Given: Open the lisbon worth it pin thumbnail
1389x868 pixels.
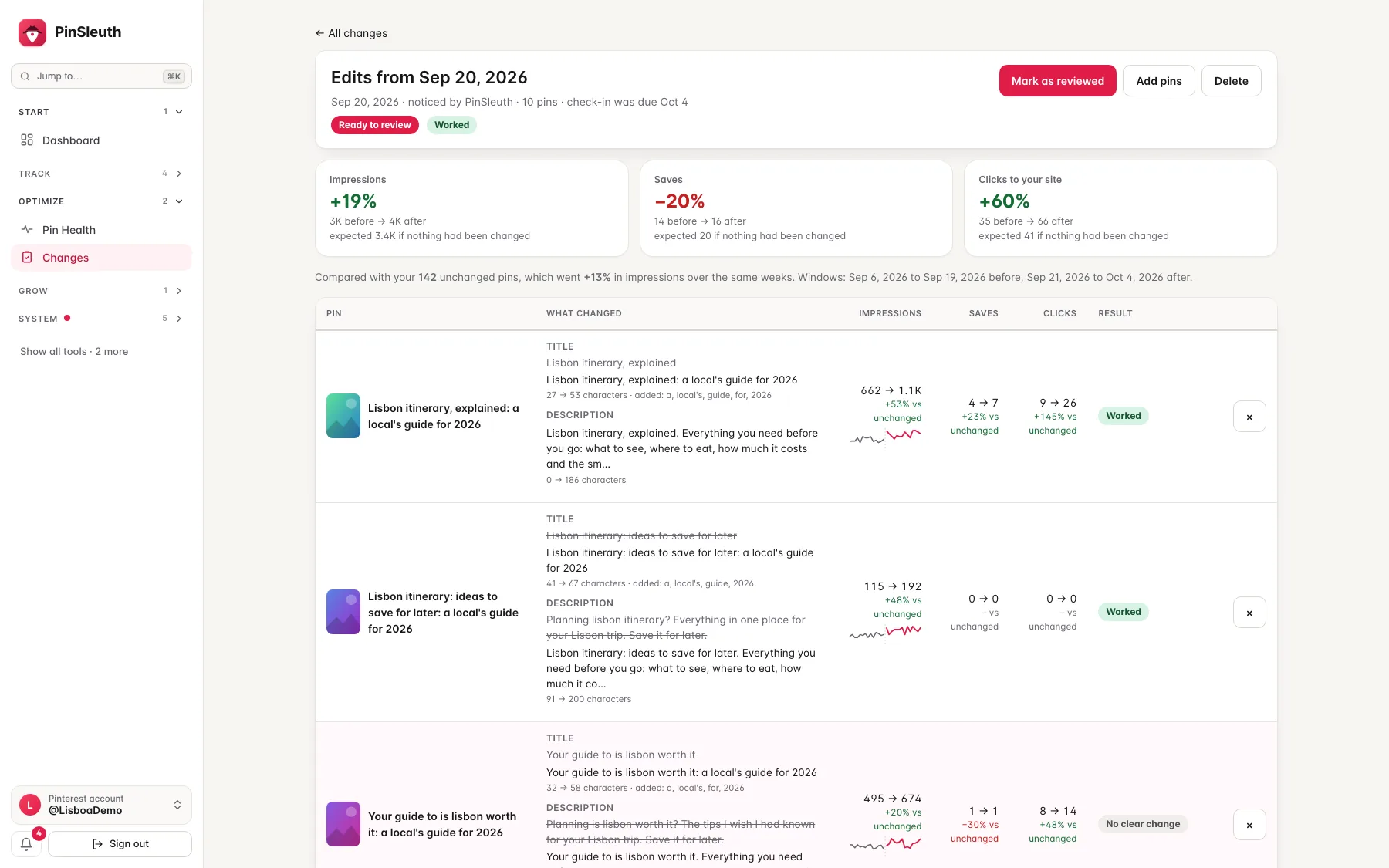Looking at the screenshot, I should coord(343,824).
